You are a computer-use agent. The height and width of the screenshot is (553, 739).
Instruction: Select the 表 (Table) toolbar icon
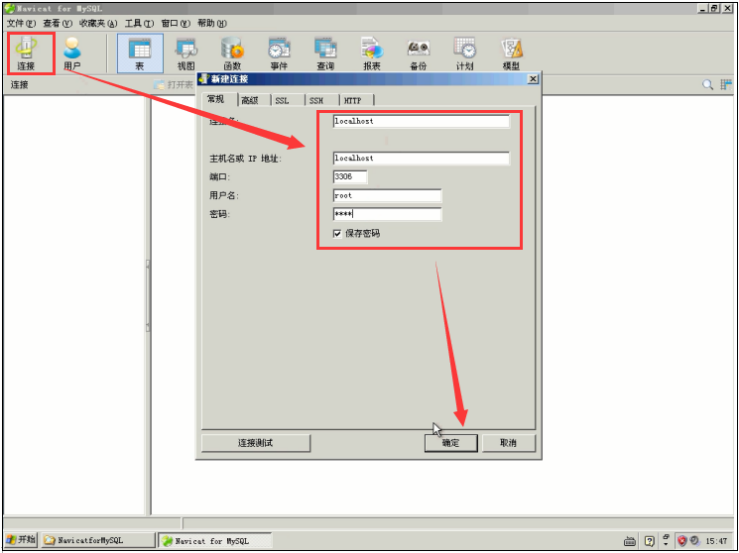click(x=140, y=52)
